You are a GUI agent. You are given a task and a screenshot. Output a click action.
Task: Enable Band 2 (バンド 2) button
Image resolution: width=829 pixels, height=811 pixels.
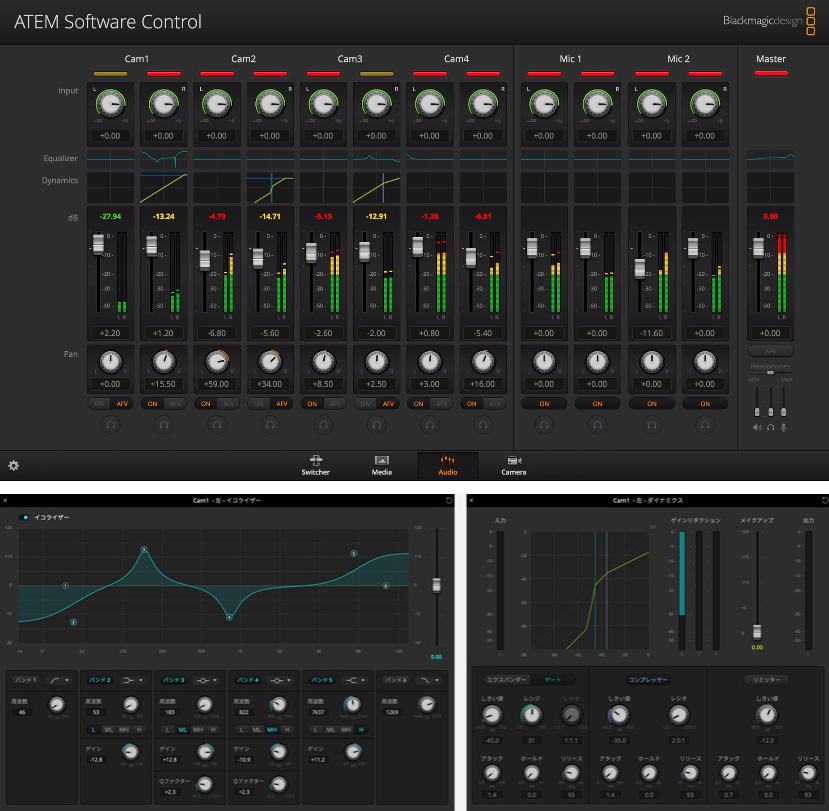(x=100, y=680)
